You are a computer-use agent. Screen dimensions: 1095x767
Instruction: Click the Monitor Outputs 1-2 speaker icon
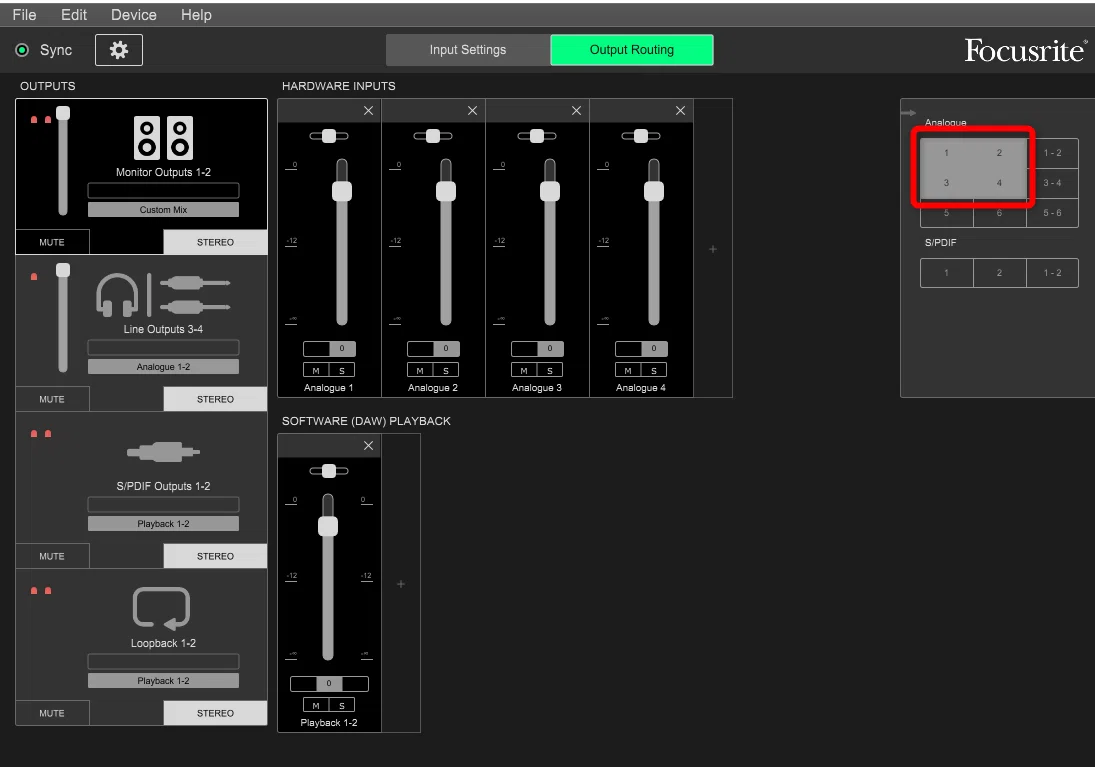point(163,138)
